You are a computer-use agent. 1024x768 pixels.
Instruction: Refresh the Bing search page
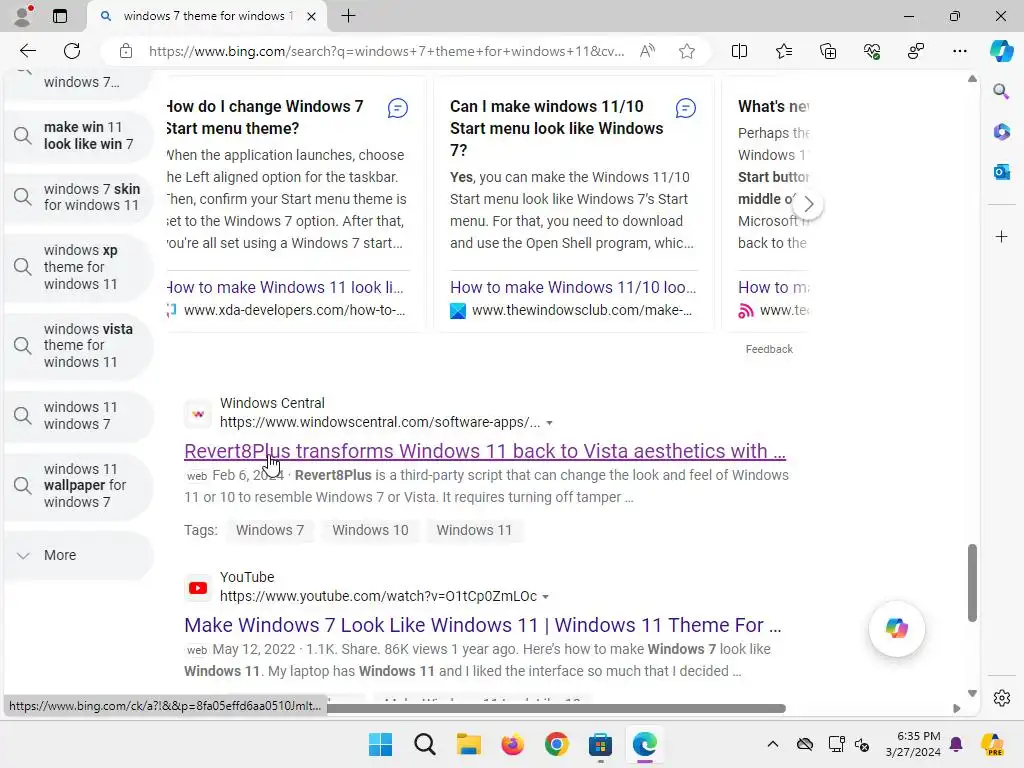(72, 51)
